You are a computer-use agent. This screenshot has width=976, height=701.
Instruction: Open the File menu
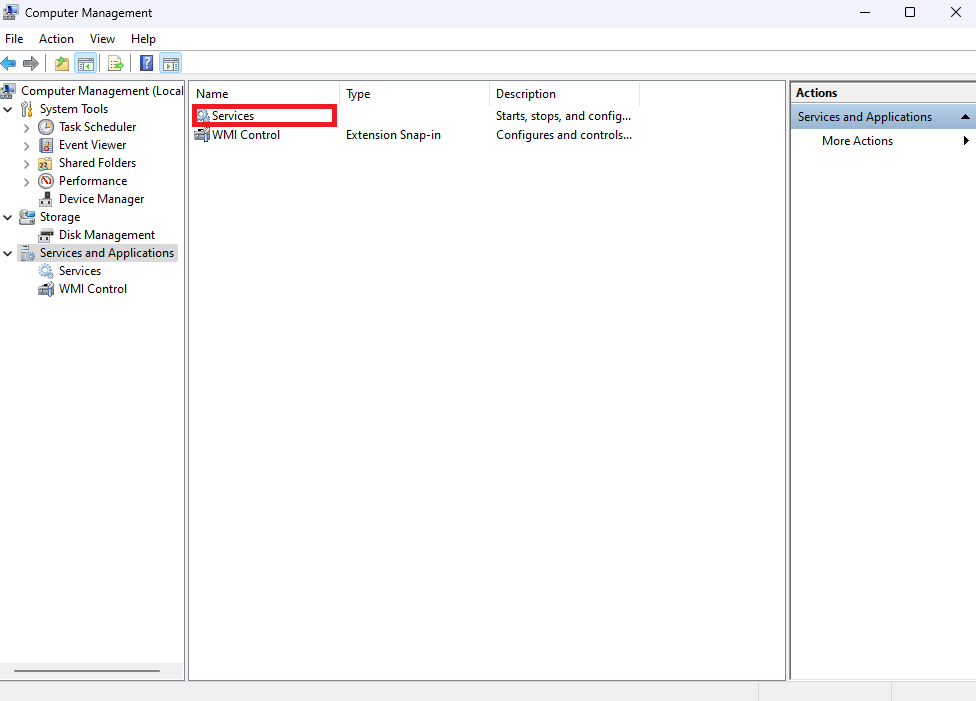click(x=14, y=39)
